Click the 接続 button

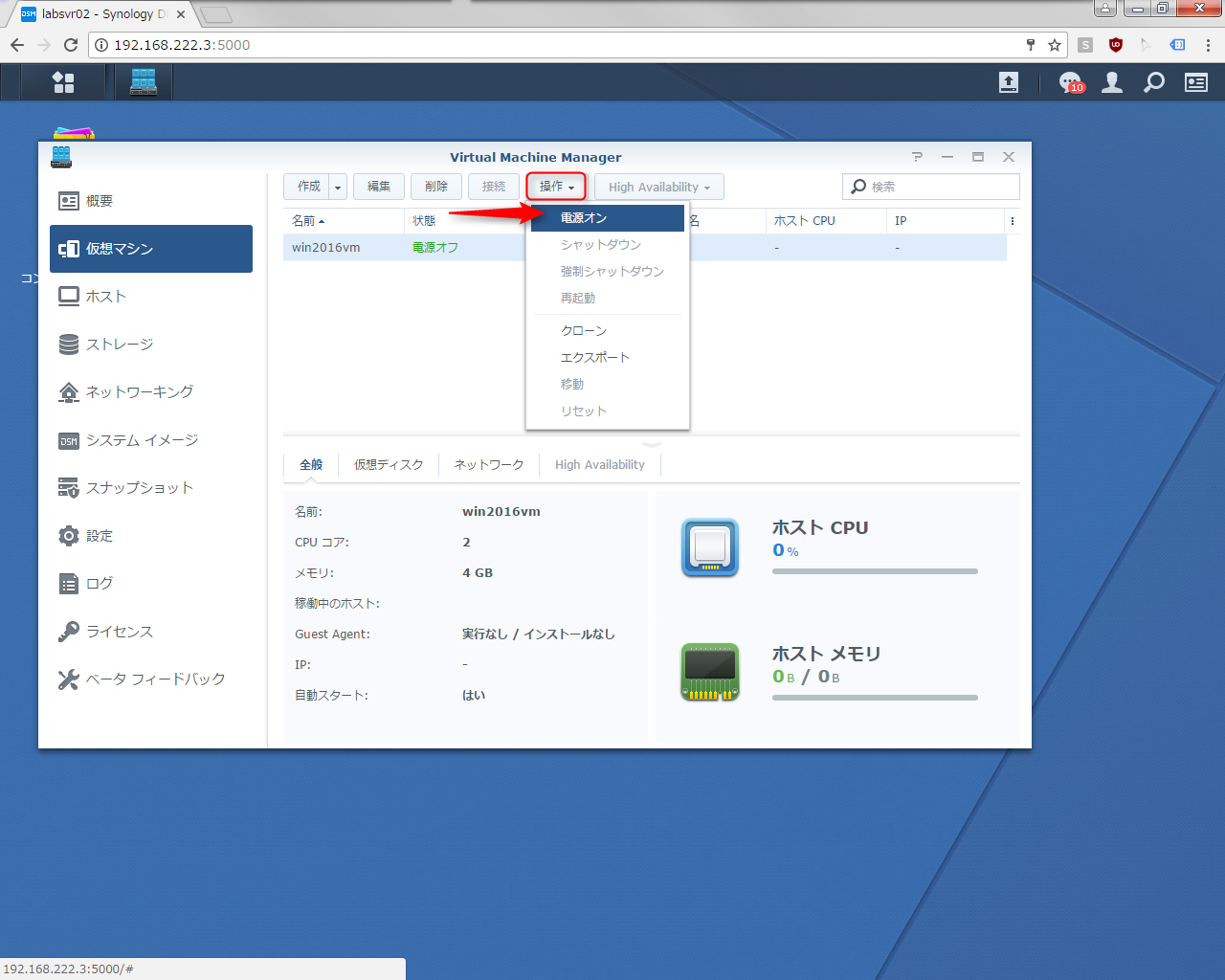(x=494, y=187)
